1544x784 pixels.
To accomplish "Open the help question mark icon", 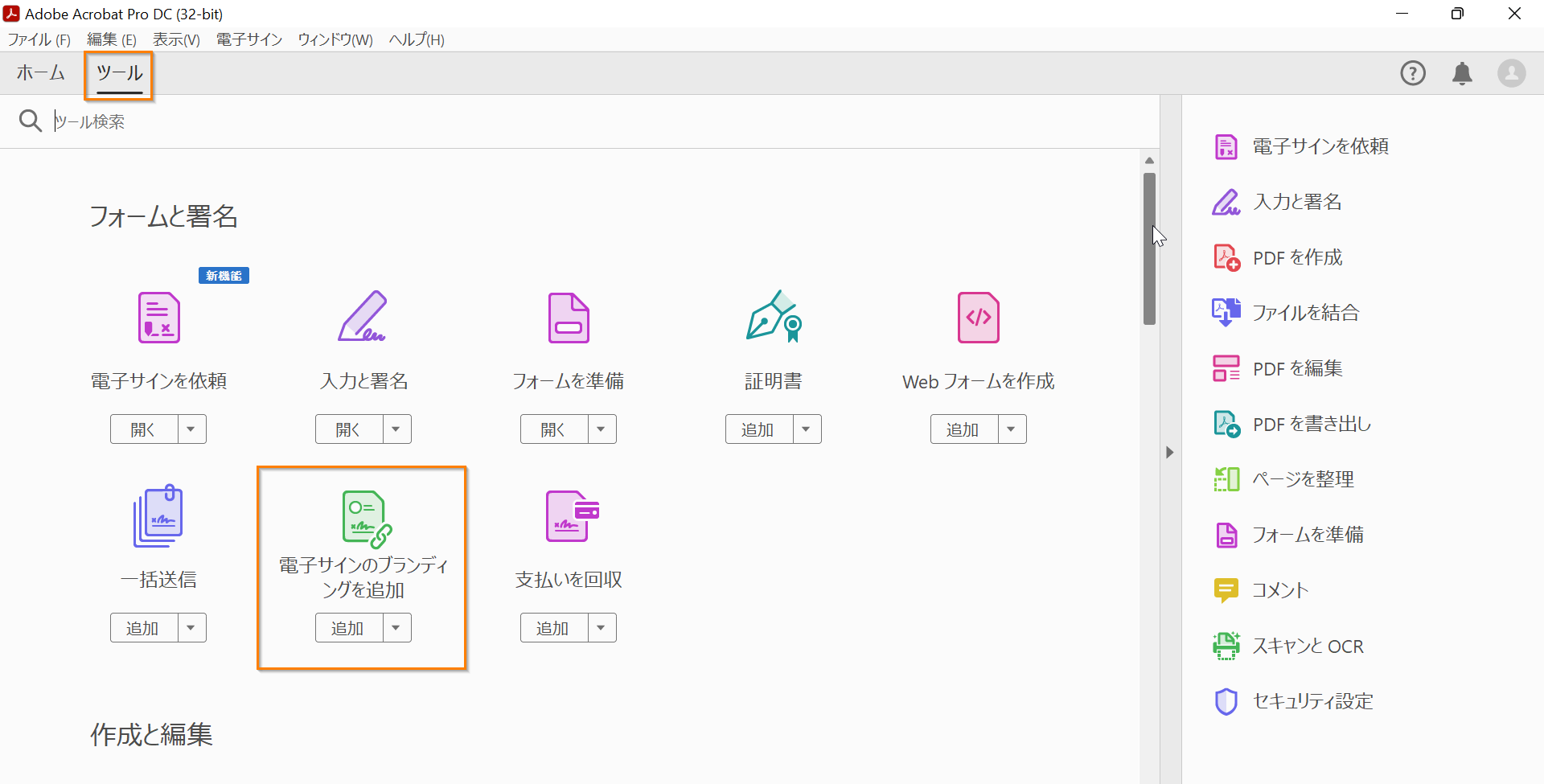I will (x=1413, y=73).
